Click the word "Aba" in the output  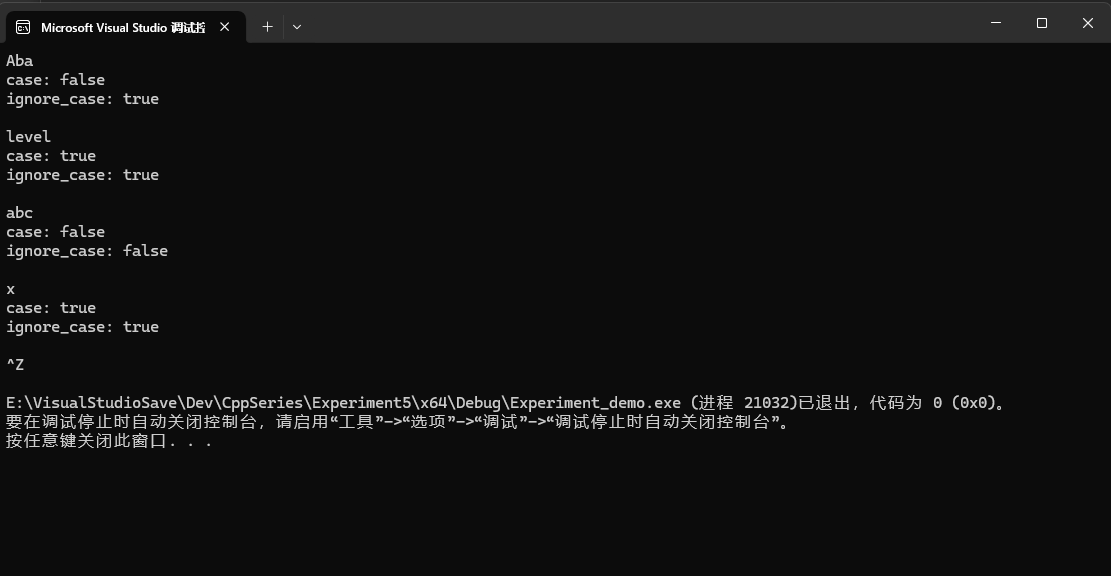(x=19, y=60)
